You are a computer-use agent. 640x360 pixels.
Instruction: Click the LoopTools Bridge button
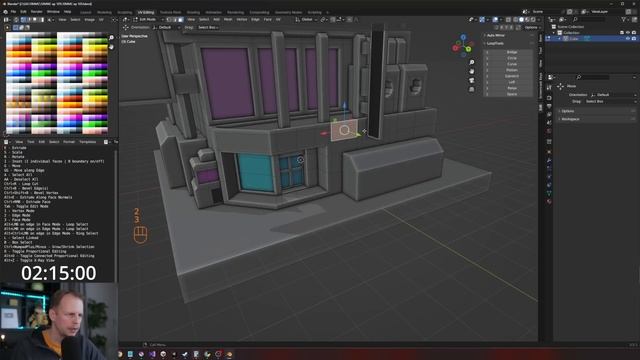click(512, 52)
